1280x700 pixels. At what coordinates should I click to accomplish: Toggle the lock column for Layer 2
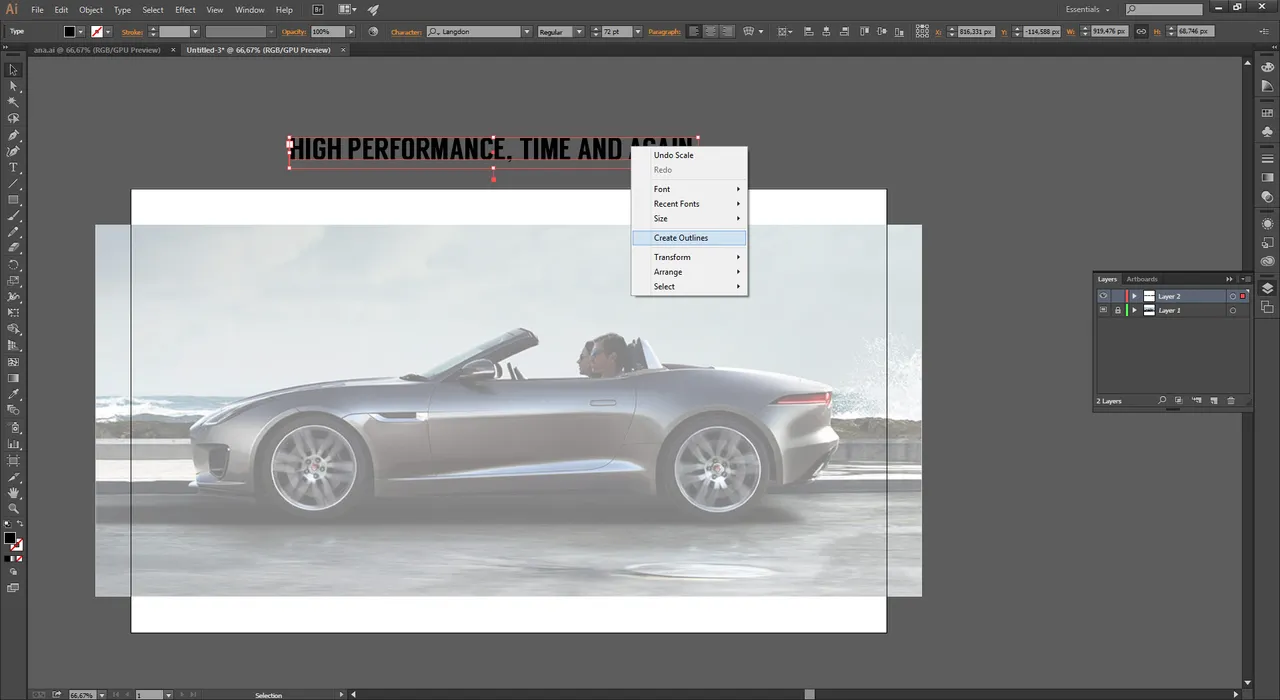point(1118,296)
